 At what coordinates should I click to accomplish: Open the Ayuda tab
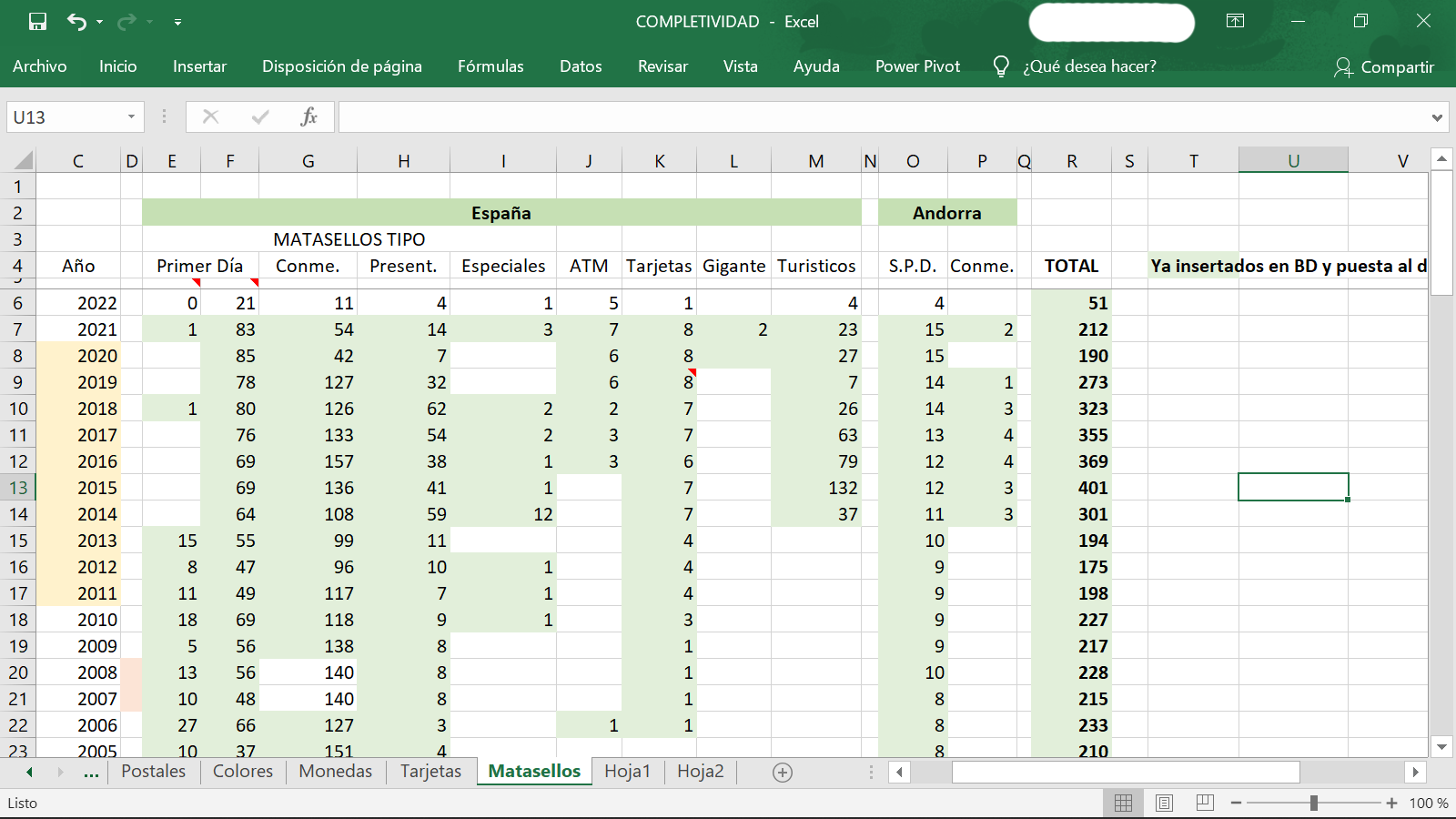click(816, 66)
